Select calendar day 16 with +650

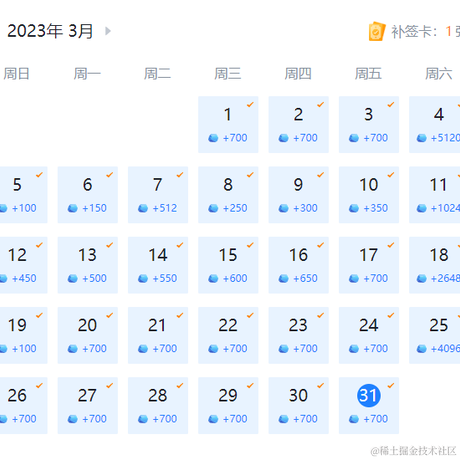(x=298, y=265)
